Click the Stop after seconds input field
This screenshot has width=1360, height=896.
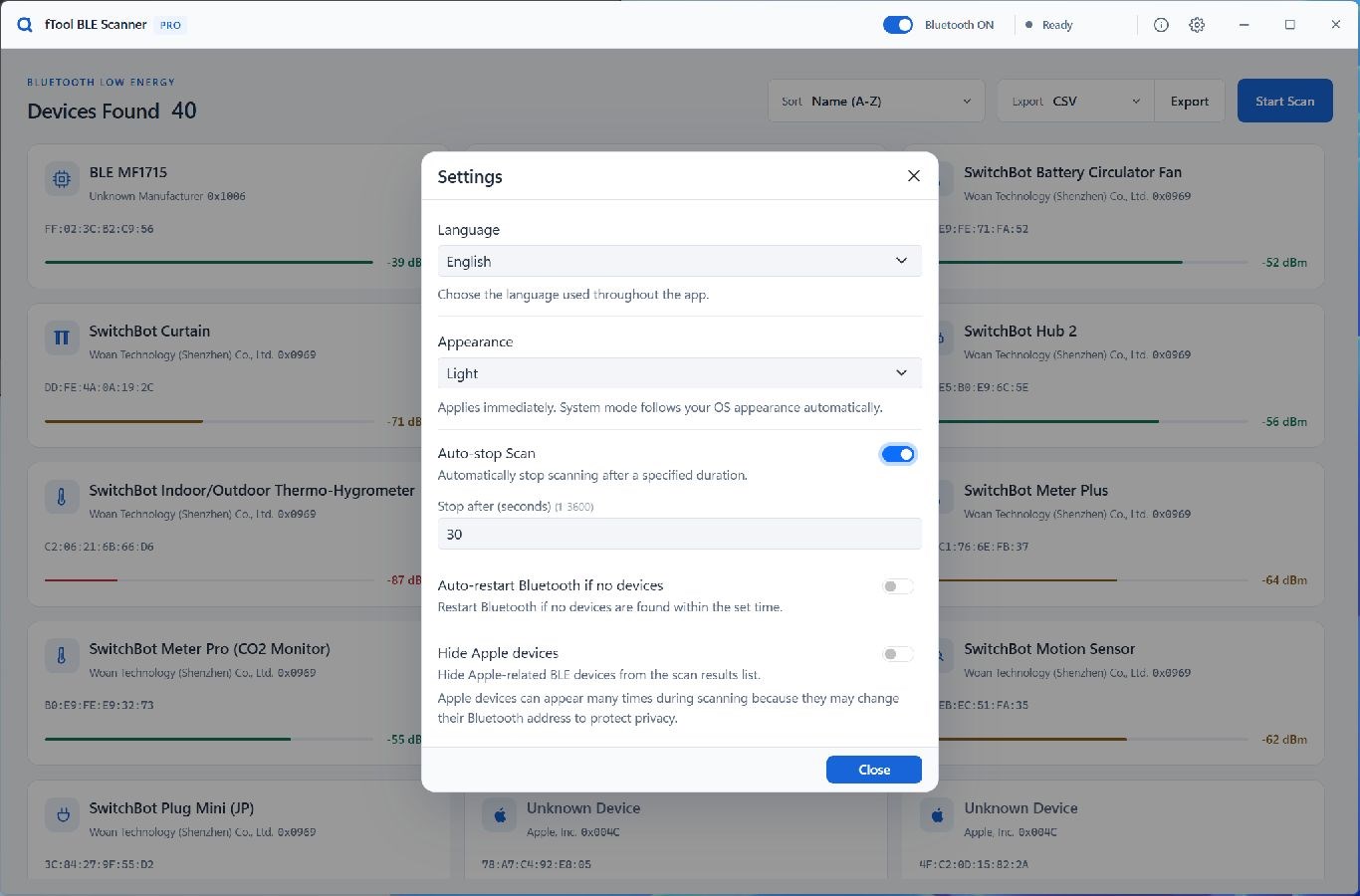(680, 534)
